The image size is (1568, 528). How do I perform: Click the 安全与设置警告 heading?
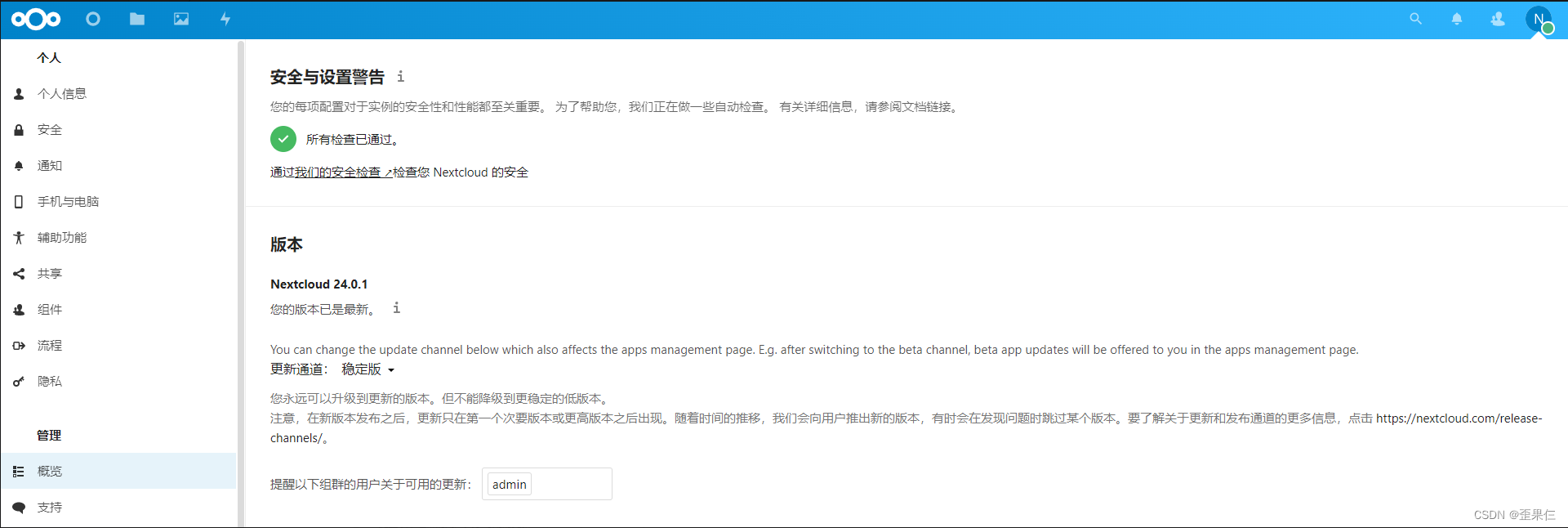[x=327, y=77]
